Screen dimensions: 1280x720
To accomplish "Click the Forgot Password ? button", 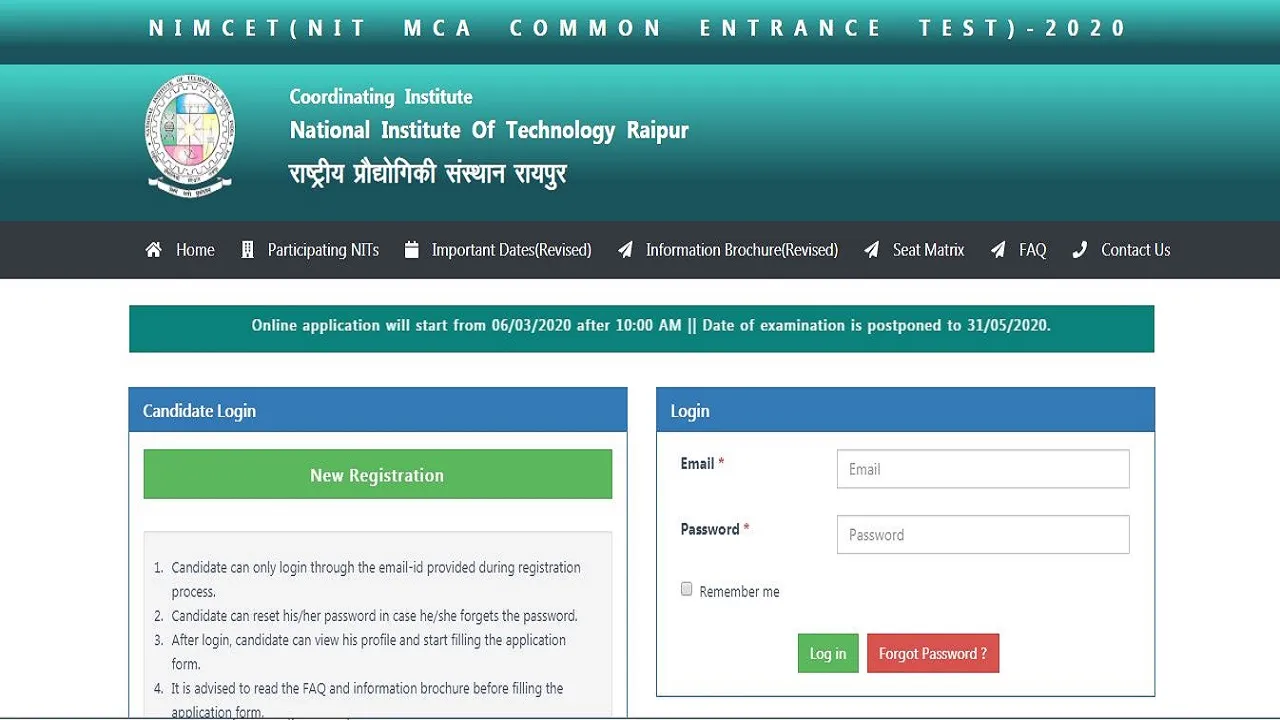I will tap(933, 653).
